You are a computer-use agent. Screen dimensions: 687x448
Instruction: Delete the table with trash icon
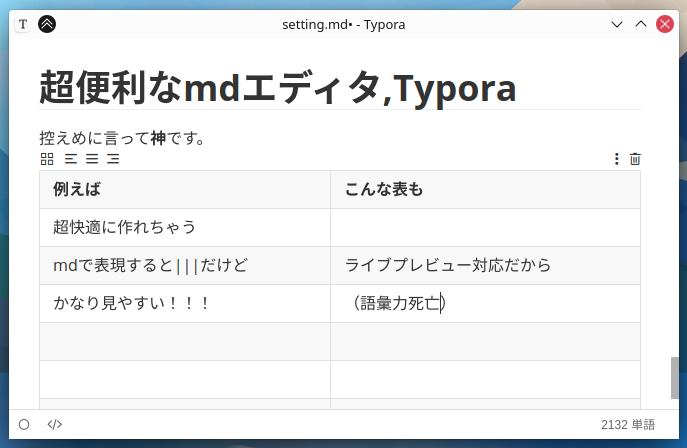point(635,158)
